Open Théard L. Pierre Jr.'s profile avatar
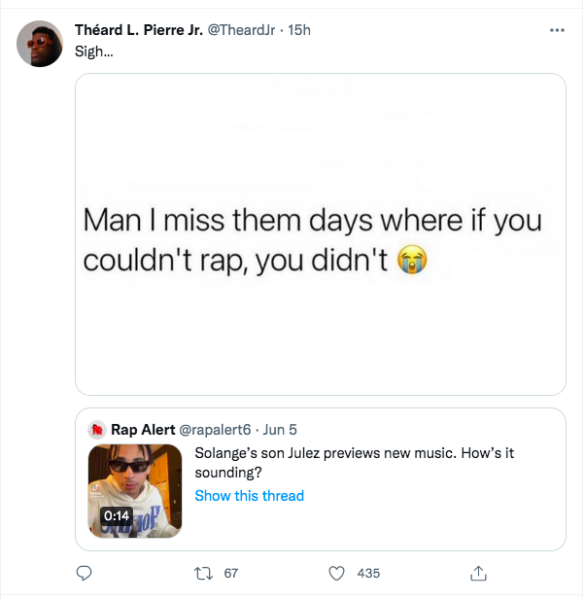Image resolution: width=584 pixels, height=600 pixels. point(40,44)
